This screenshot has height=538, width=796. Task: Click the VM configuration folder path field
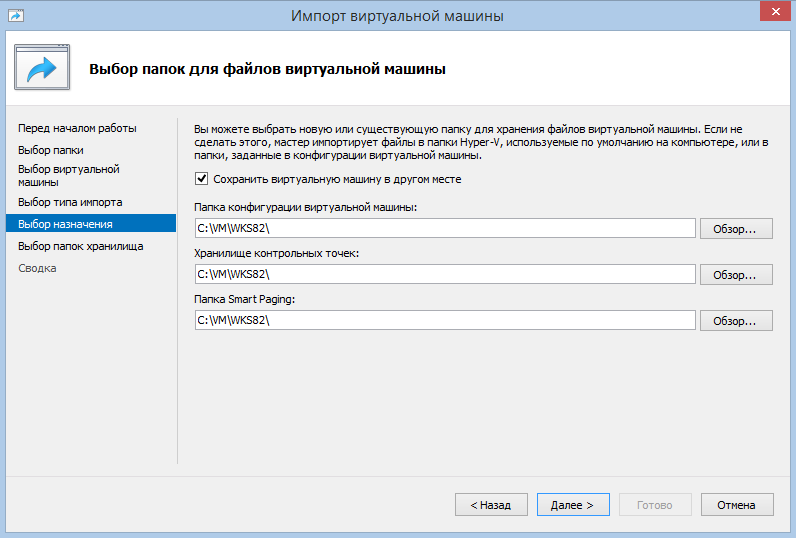(444, 229)
